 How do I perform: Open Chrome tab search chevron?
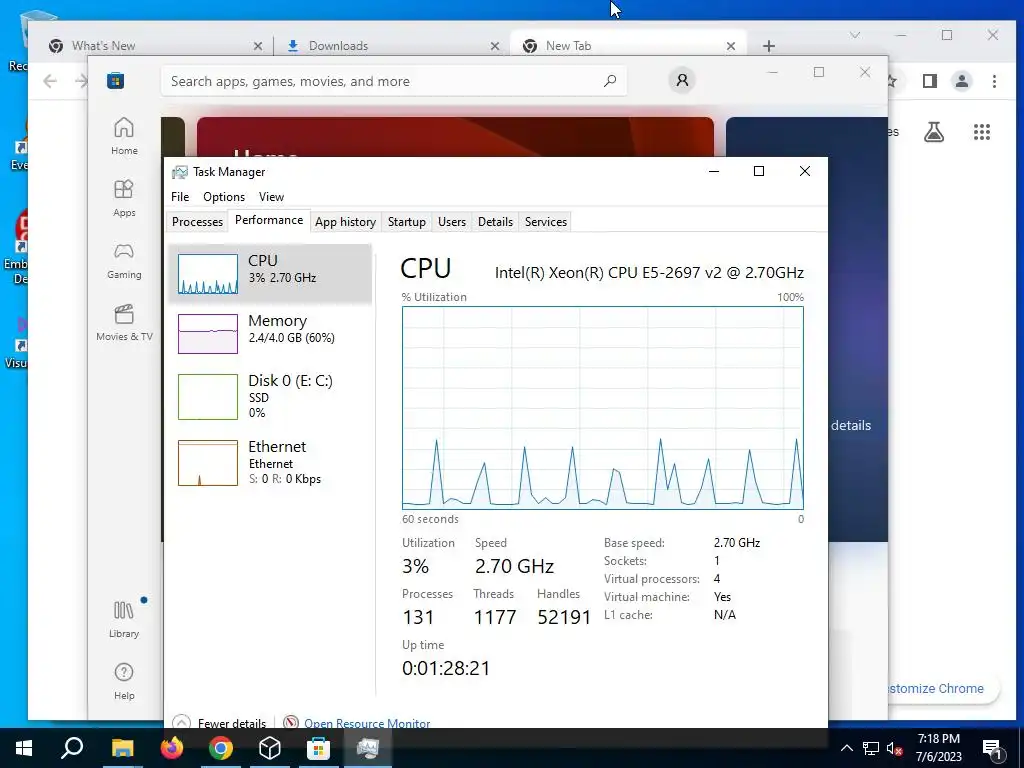855,35
